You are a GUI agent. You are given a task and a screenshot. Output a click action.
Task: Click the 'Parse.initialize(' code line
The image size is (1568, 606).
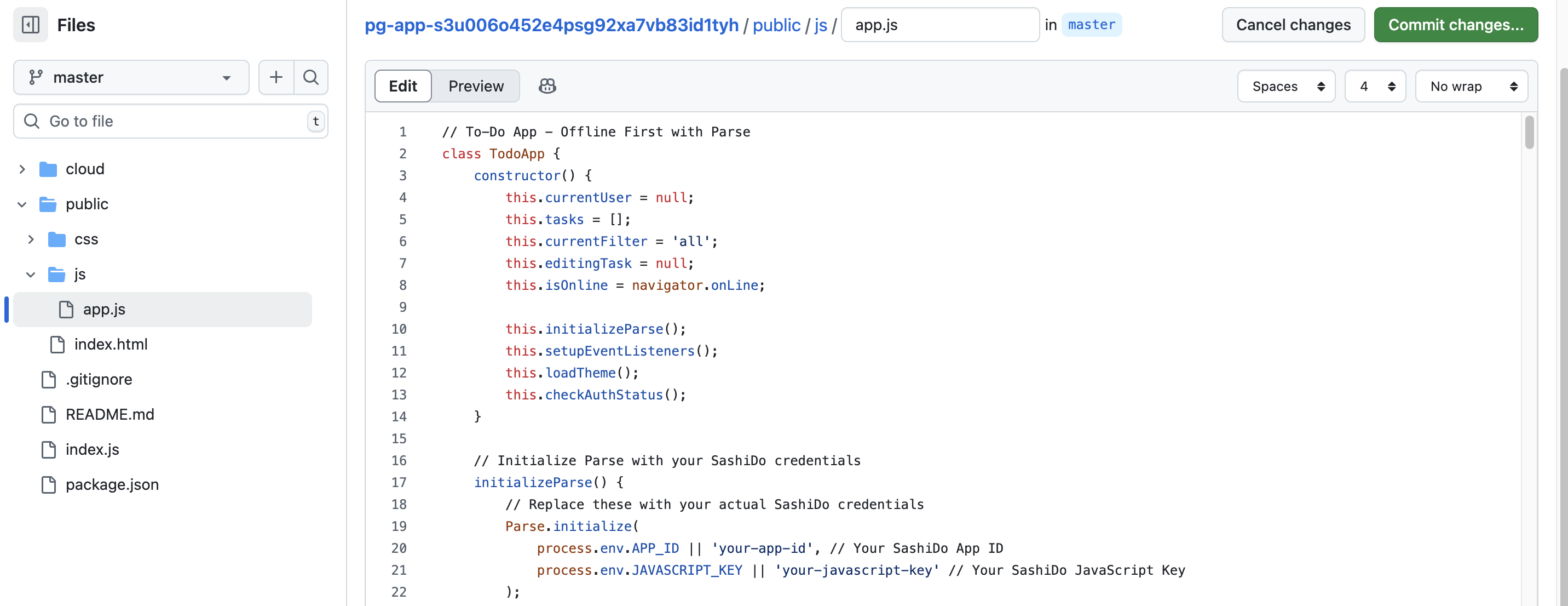[572, 527]
